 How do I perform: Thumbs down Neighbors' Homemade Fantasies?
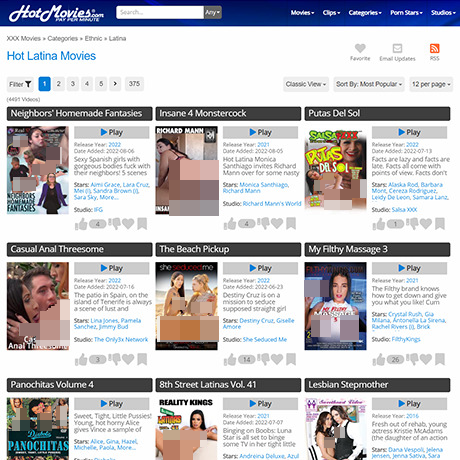coord(115,224)
